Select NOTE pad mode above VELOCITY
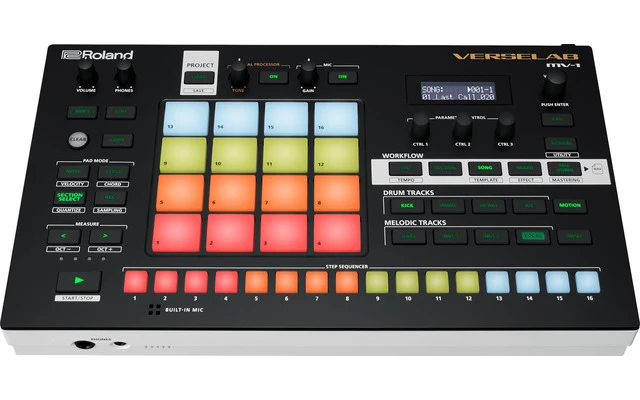 point(73,172)
